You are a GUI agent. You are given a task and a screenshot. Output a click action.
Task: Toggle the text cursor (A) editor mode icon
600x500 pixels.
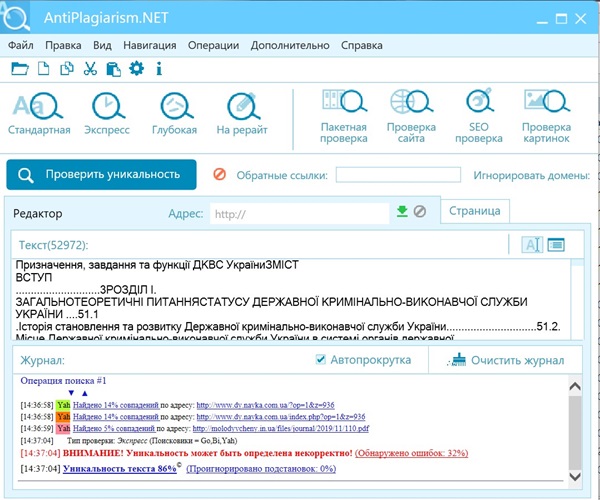[532, 244]
